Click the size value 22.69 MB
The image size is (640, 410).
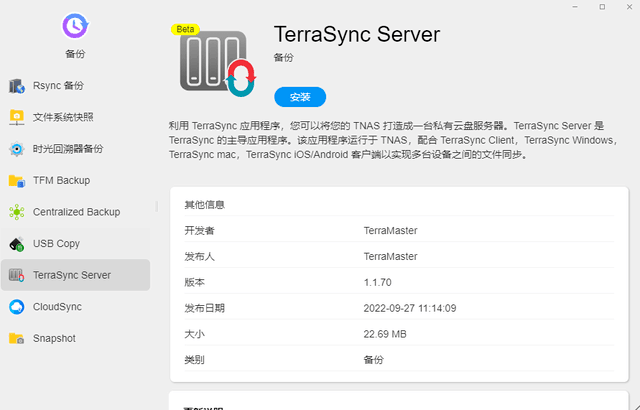click(x=385, y=334)
